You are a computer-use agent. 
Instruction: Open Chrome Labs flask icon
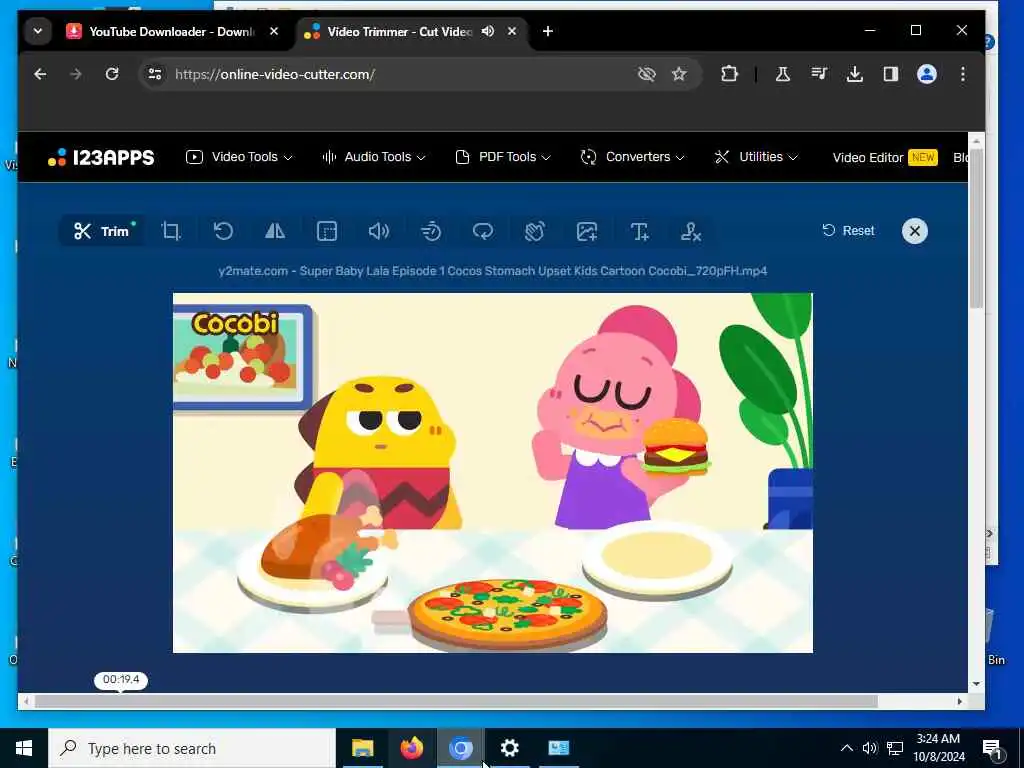click(x=782, y=74)
